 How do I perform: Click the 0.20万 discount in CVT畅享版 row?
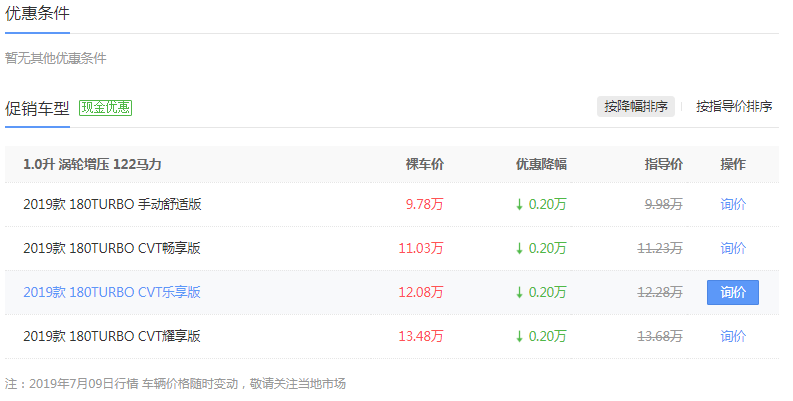[x=541, y=248]
